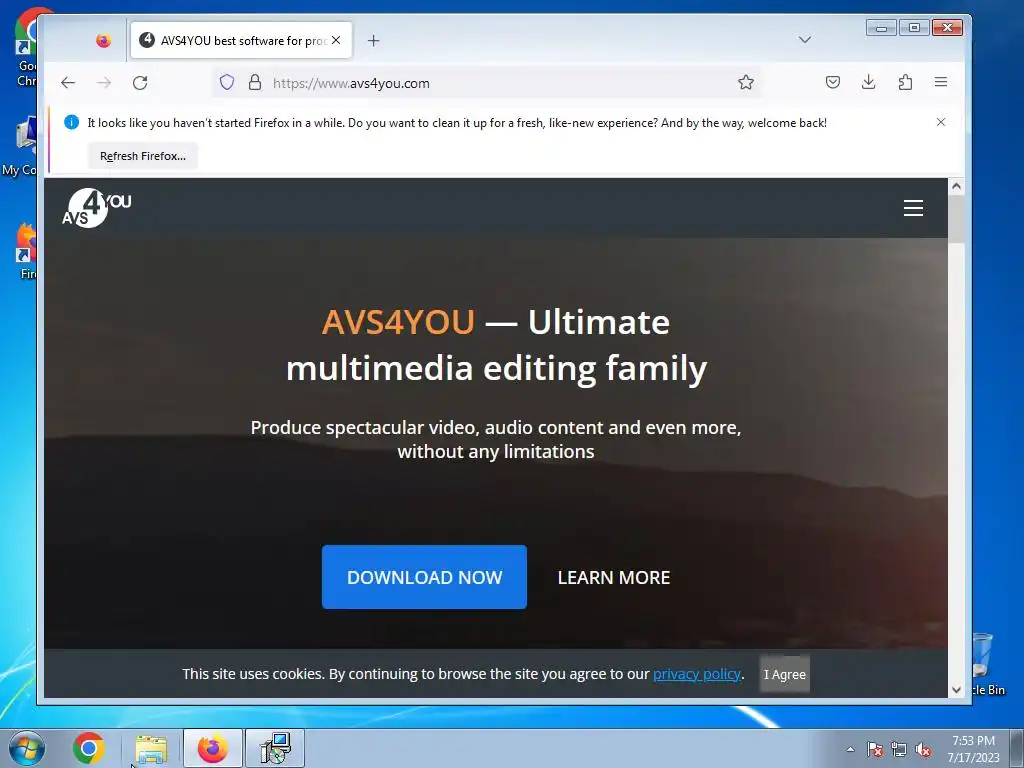
Task: Dismiss the Firefox refresh notification
Action: click(x=941, y=122)
